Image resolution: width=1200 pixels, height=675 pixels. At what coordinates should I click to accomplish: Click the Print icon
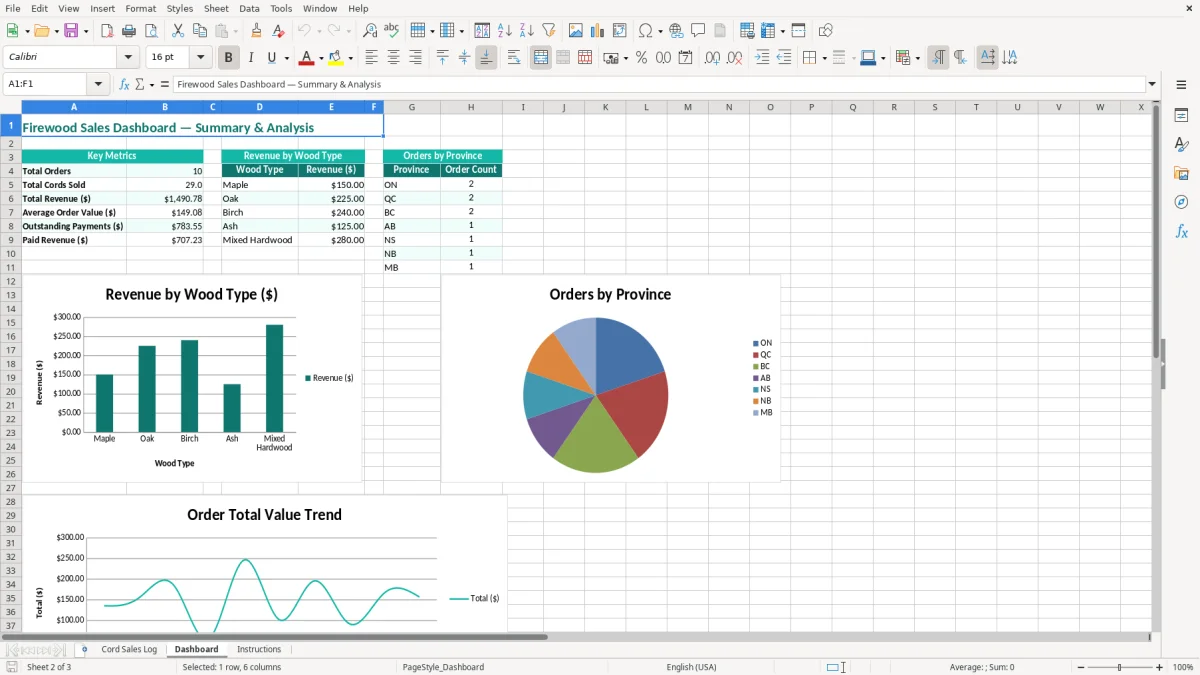point(129,31)
